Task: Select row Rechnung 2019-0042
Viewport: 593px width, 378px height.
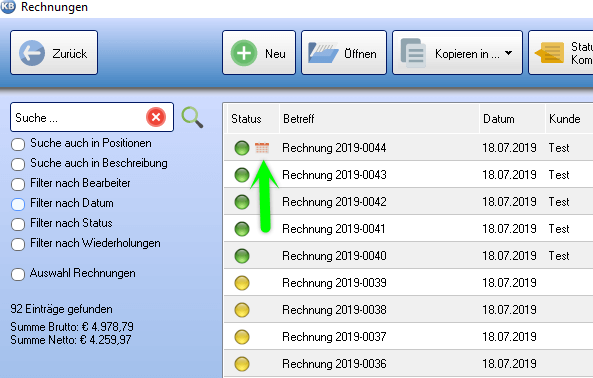Action: tap(408, 202)
